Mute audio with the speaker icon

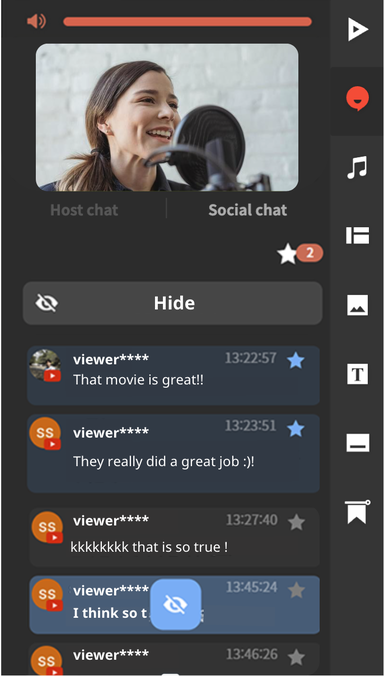tap(36, 21)
